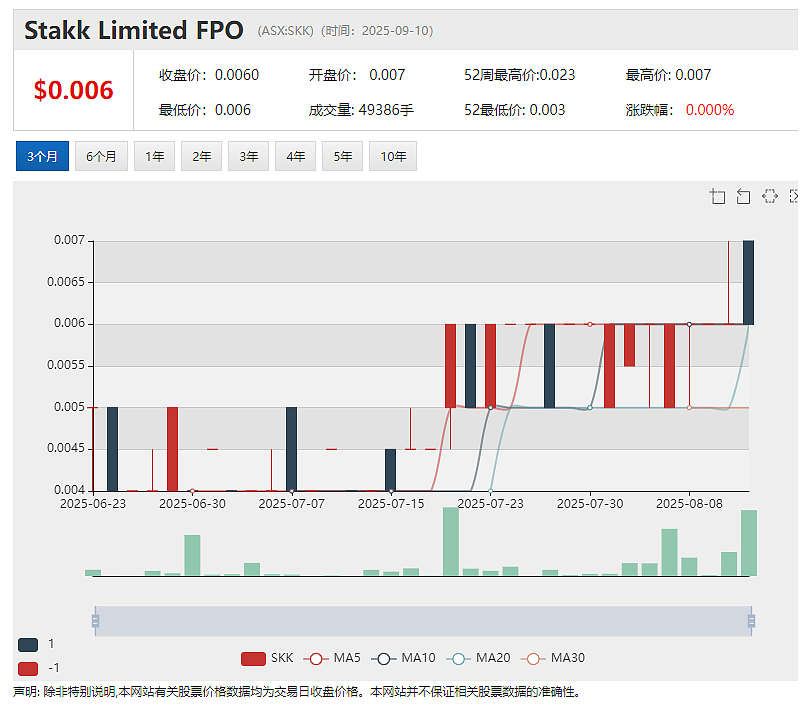Image resolution: width=812 pixels, height=707 pixels.
Task: Hide the MA10 moving average line
Action: 403,658
